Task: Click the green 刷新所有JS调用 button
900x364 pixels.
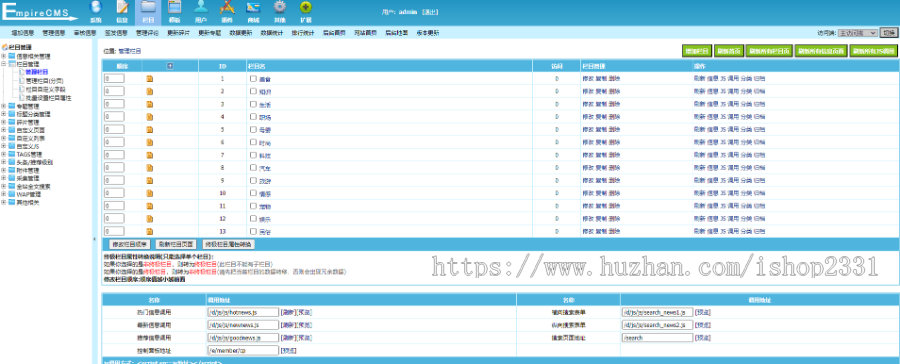Action: tap(873, 51)
